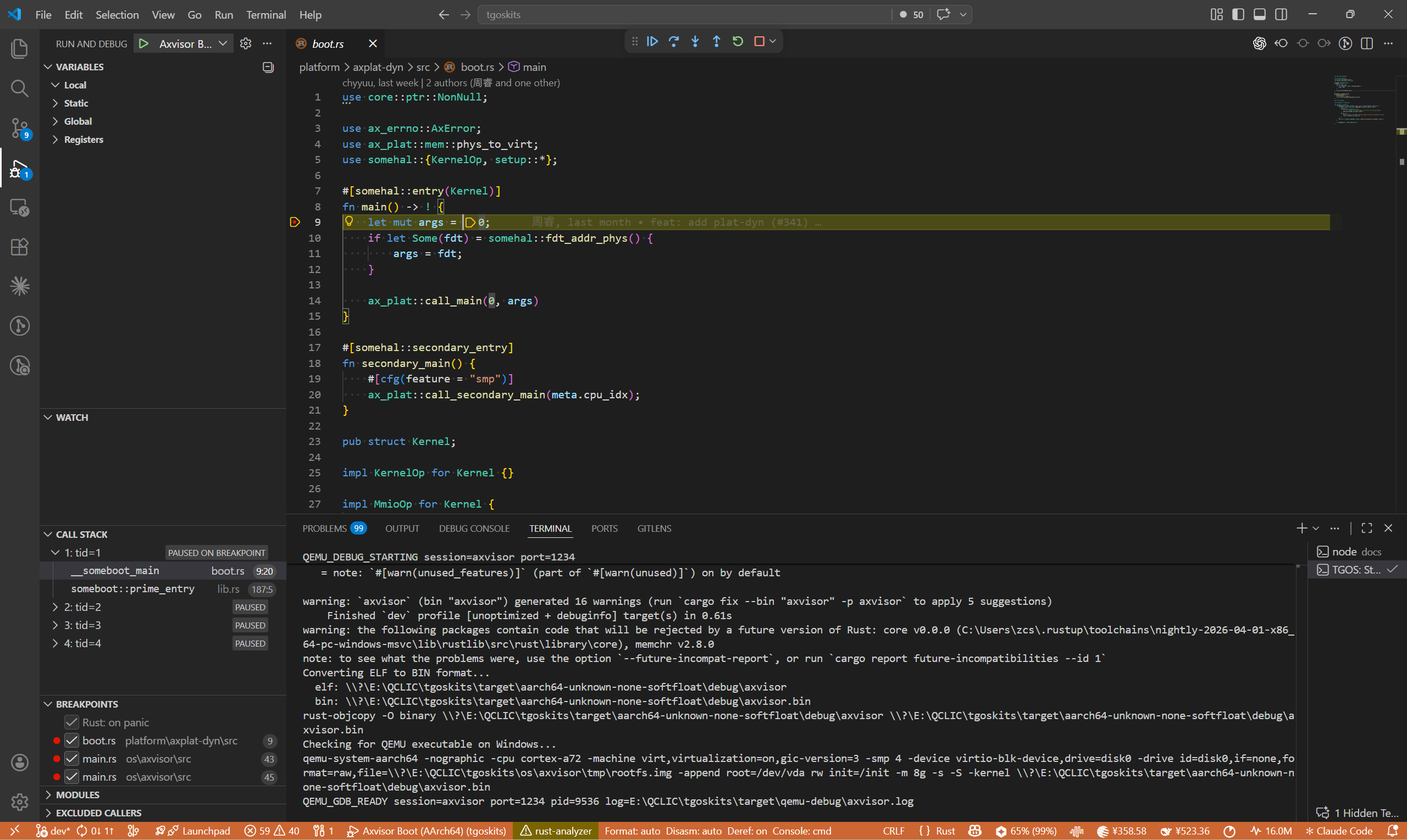Viewport: 1407px width, 840px height.
Task: Open the Explorer view in activity bar
Action: point(19,49)
